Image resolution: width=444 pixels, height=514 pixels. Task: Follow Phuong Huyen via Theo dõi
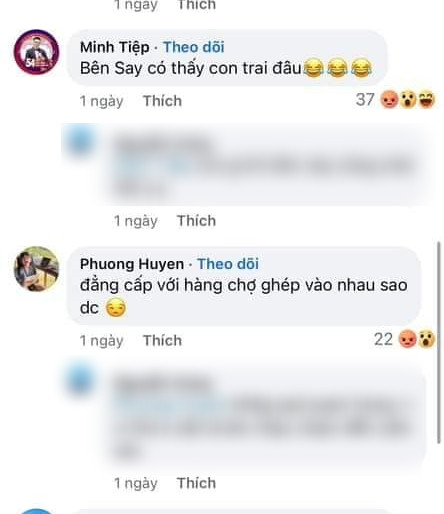coord(228,264)
